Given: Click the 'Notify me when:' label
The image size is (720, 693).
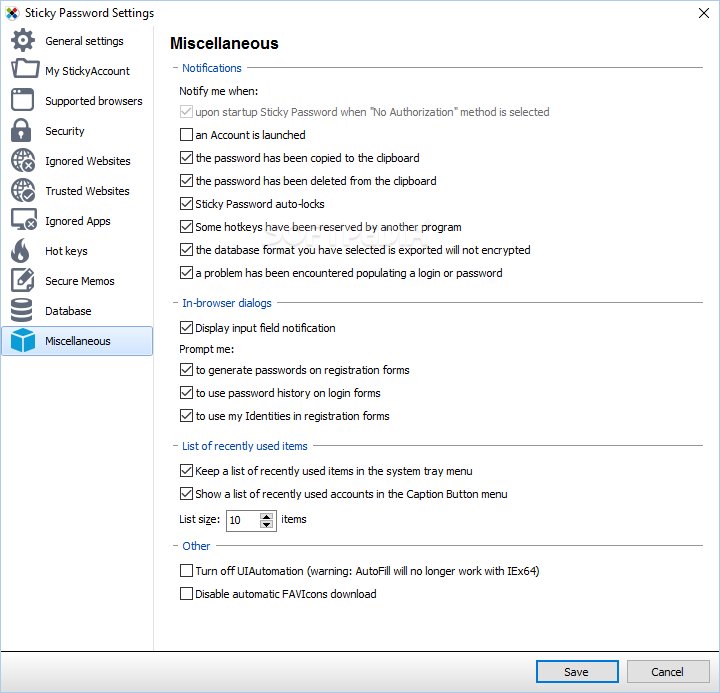Looking at the screenshot, I should pos(219,91).
